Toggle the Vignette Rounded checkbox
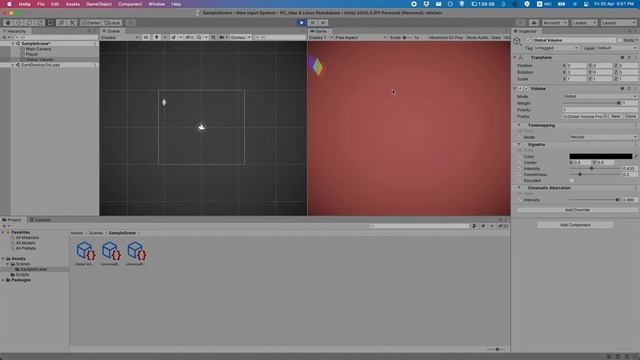The image size is (640, 360). point(571,180)
